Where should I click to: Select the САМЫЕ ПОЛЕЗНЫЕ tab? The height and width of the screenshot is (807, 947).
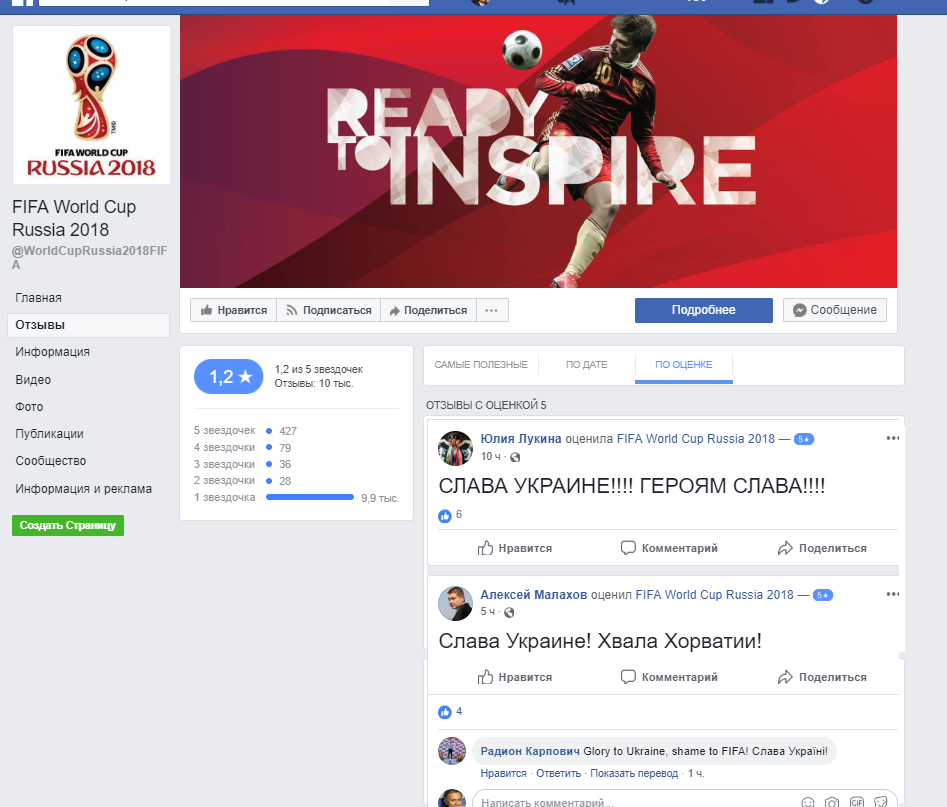click(x=481, y=365)
